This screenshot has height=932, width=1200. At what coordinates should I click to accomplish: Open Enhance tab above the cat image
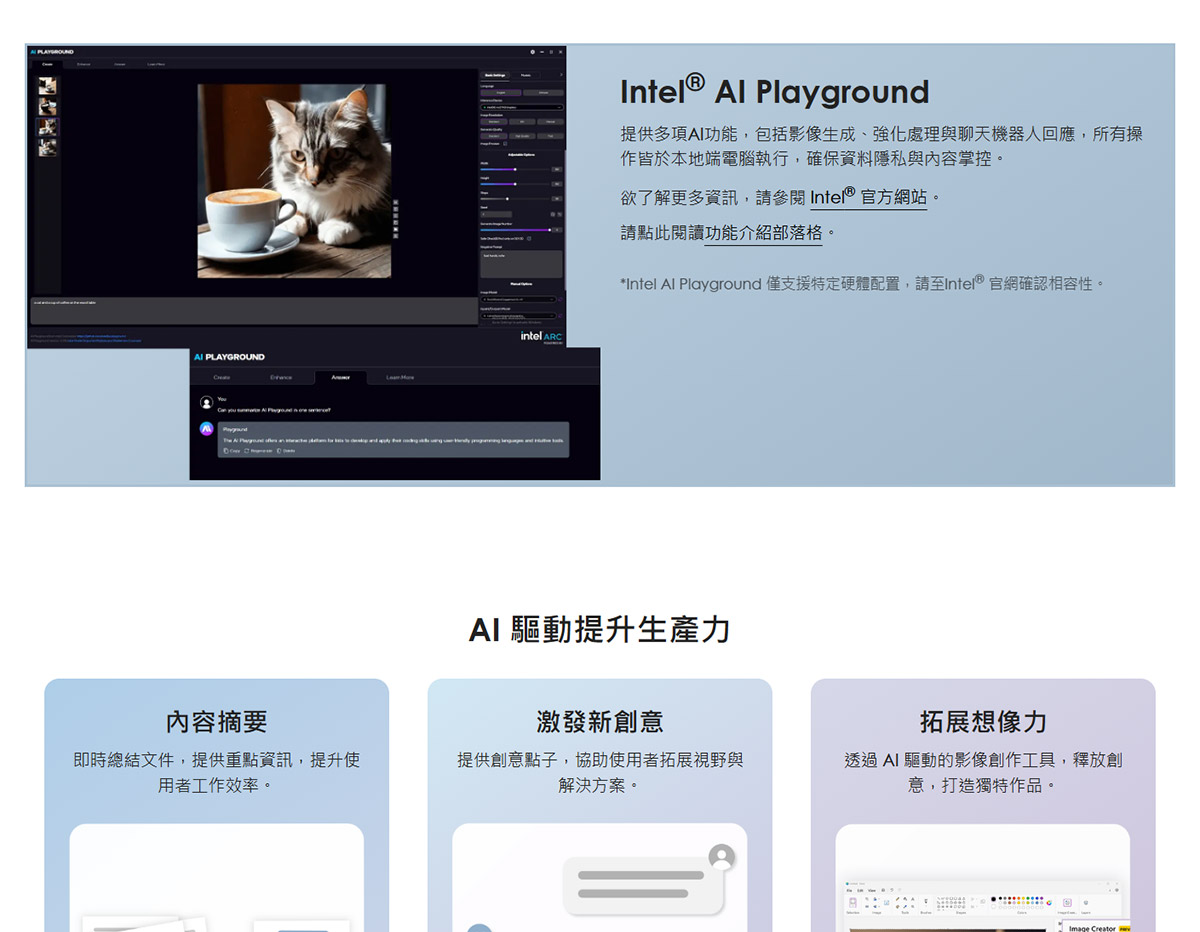pyautogui.click(x=84, y=64)
